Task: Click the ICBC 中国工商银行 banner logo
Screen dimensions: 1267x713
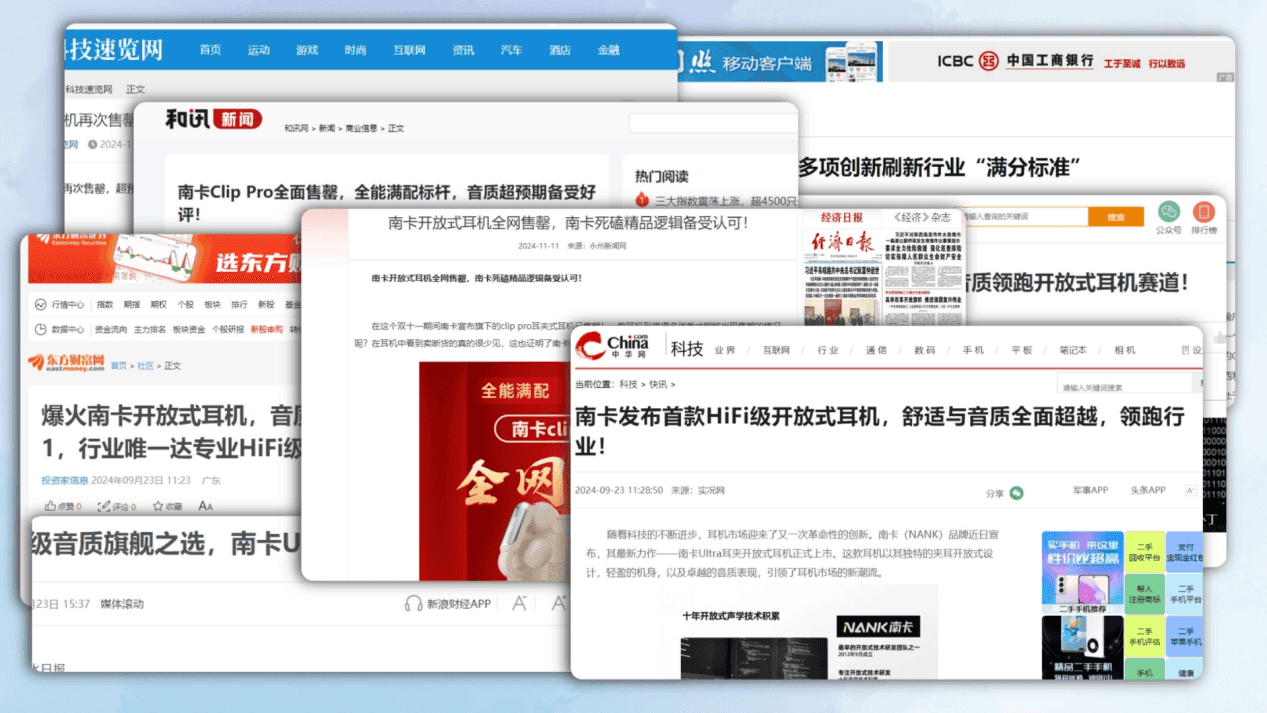Action: click(x=1016, y=61)
